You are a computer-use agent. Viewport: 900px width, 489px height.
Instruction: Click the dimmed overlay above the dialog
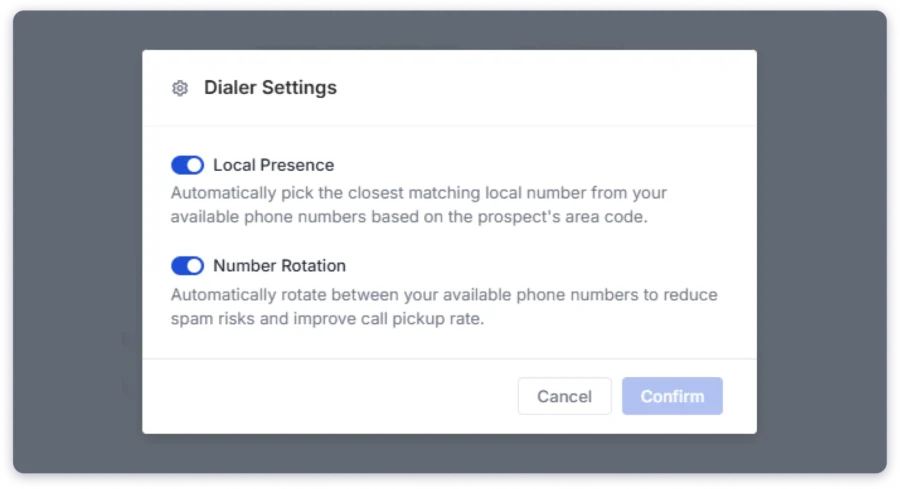click(450, 28)
